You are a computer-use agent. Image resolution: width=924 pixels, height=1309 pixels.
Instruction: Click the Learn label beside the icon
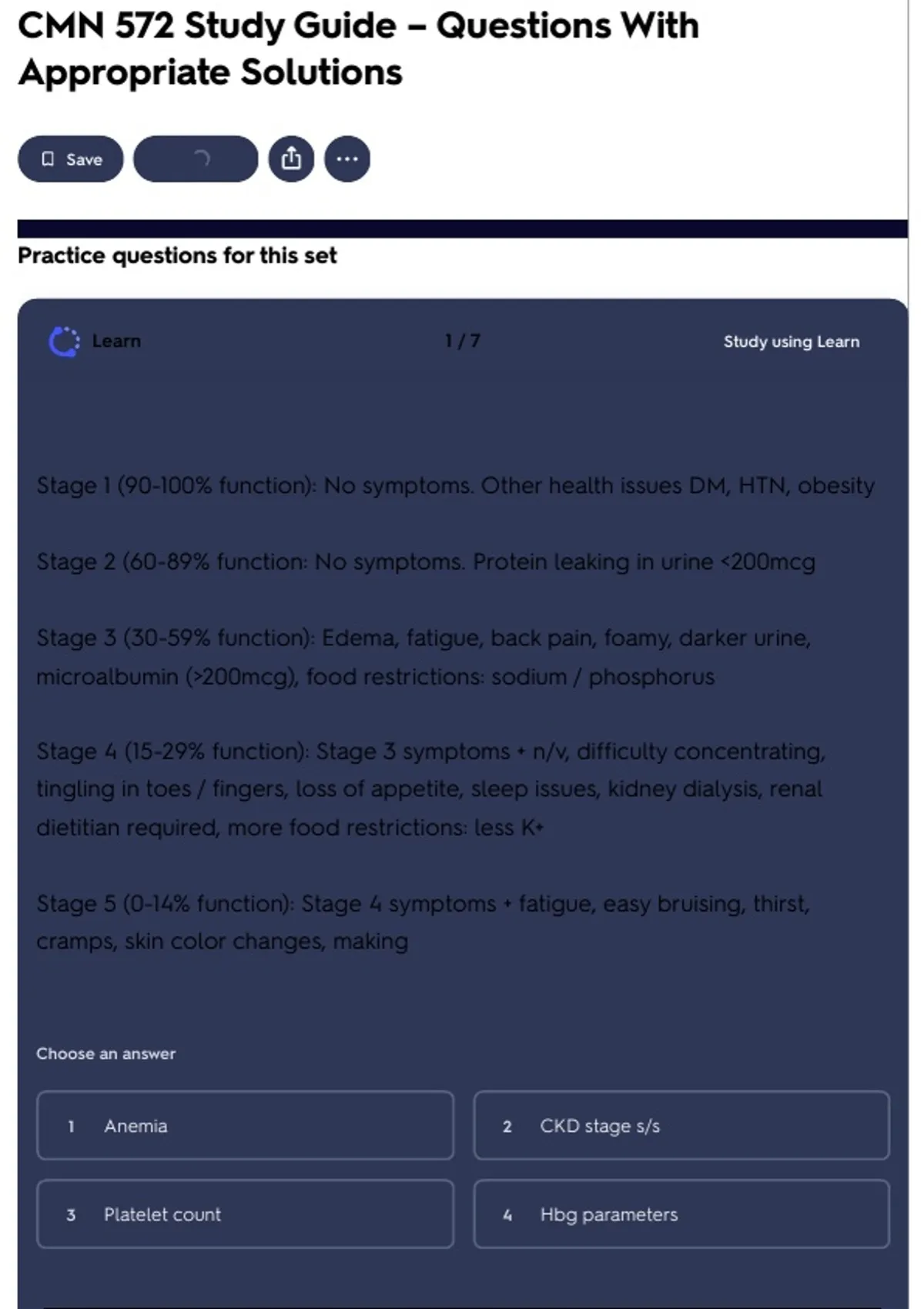(116, 341)
